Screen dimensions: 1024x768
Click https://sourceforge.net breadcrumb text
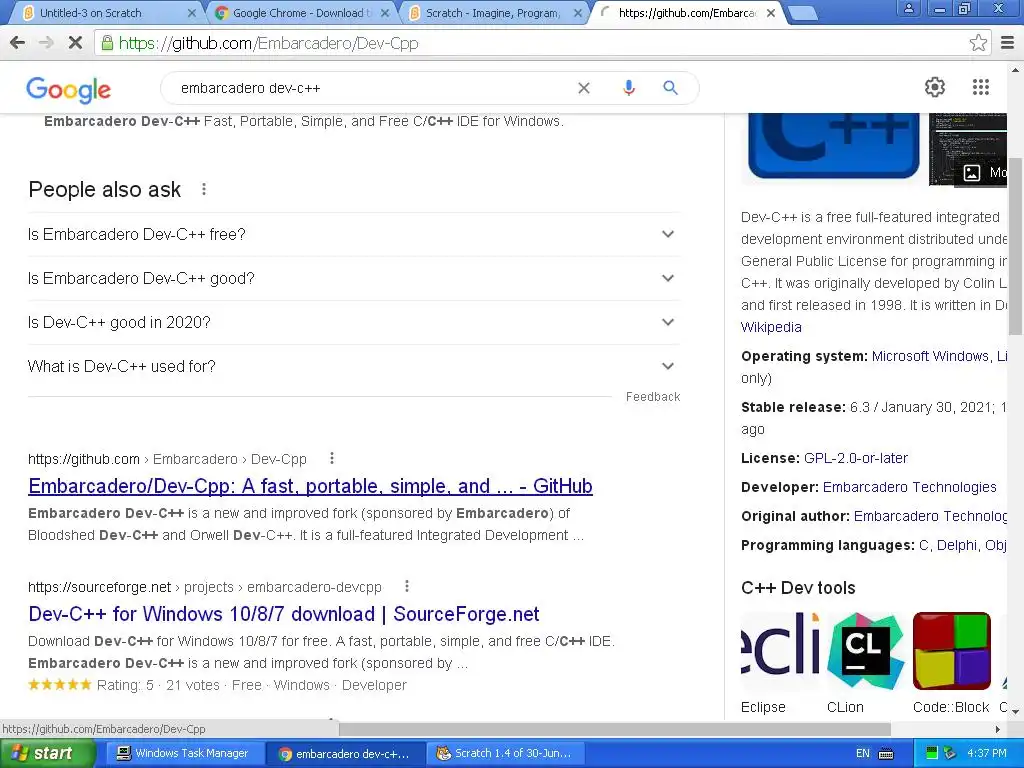99,587
